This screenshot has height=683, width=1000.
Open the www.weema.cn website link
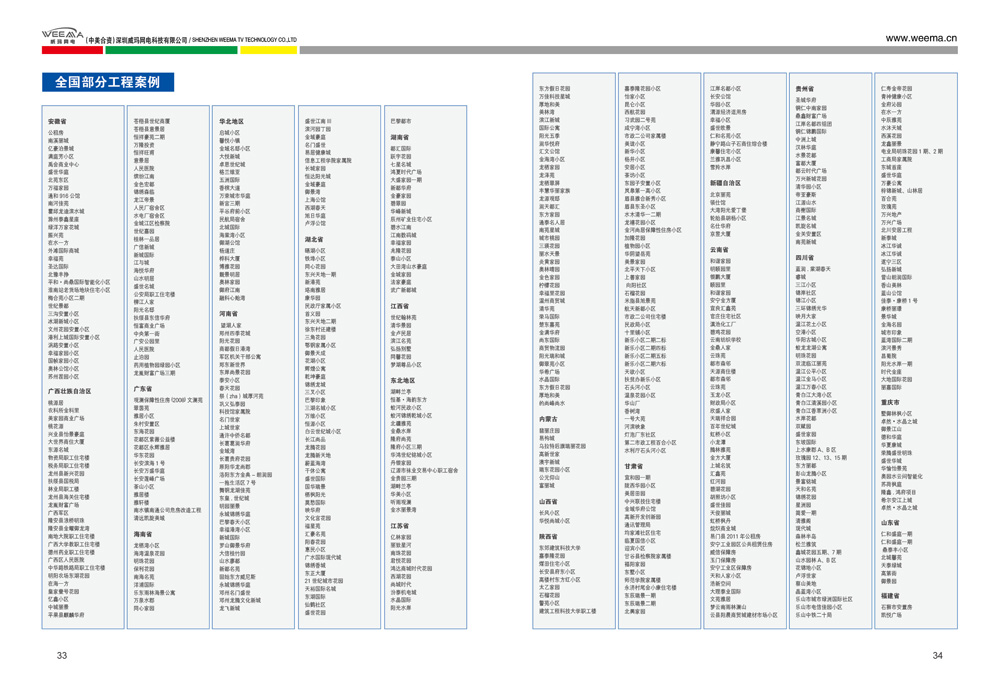coord(921,38)
